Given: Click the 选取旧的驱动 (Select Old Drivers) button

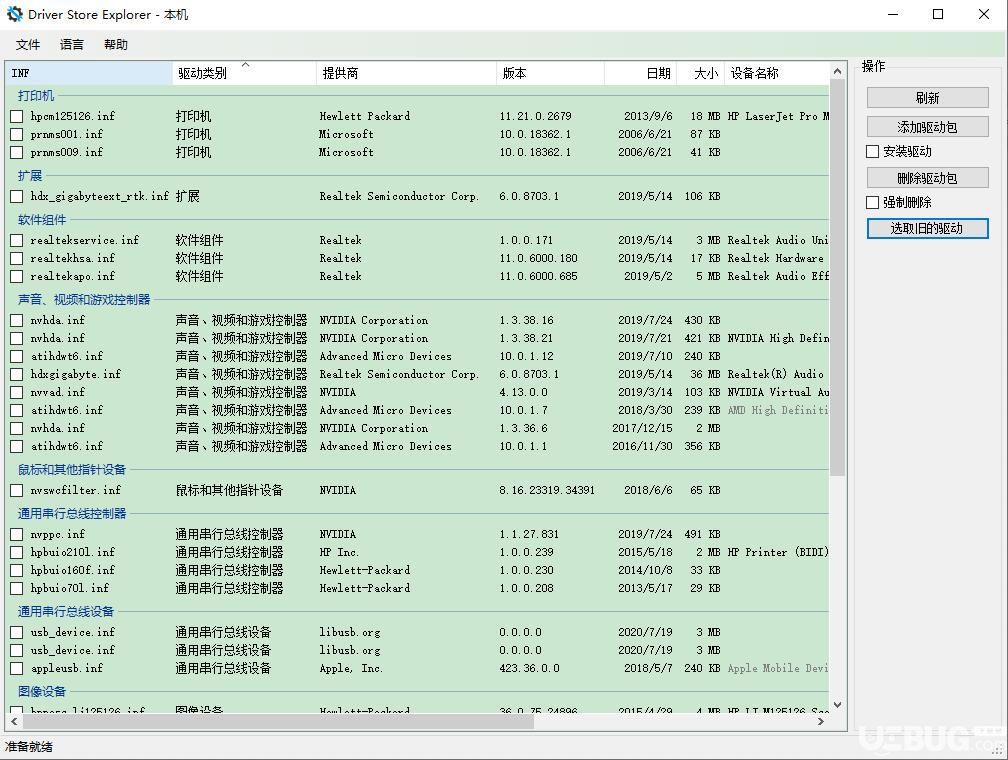Looking at the screenshot, I should tap(926, 228).
